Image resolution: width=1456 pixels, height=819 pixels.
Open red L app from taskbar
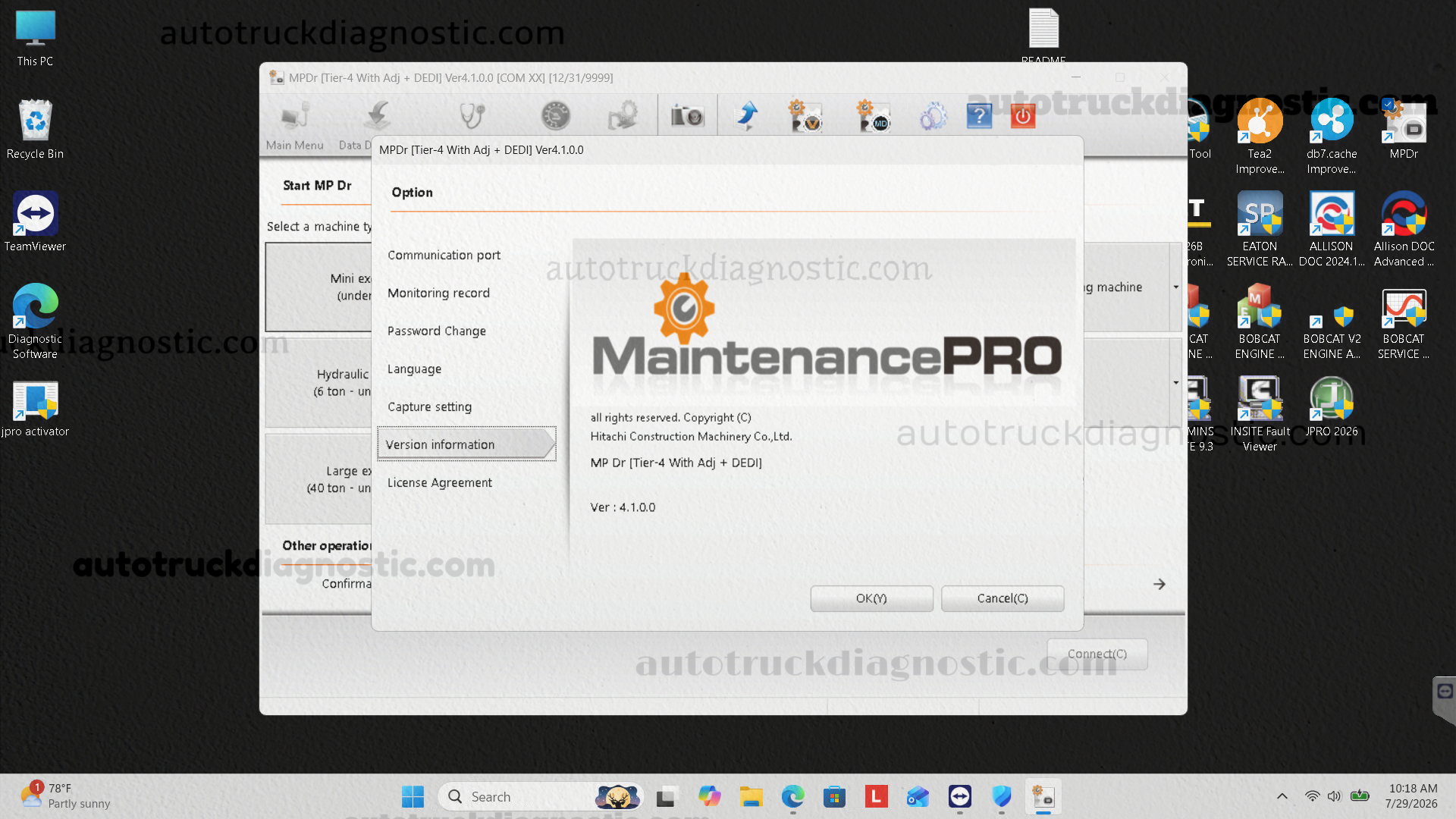(876, 796)
